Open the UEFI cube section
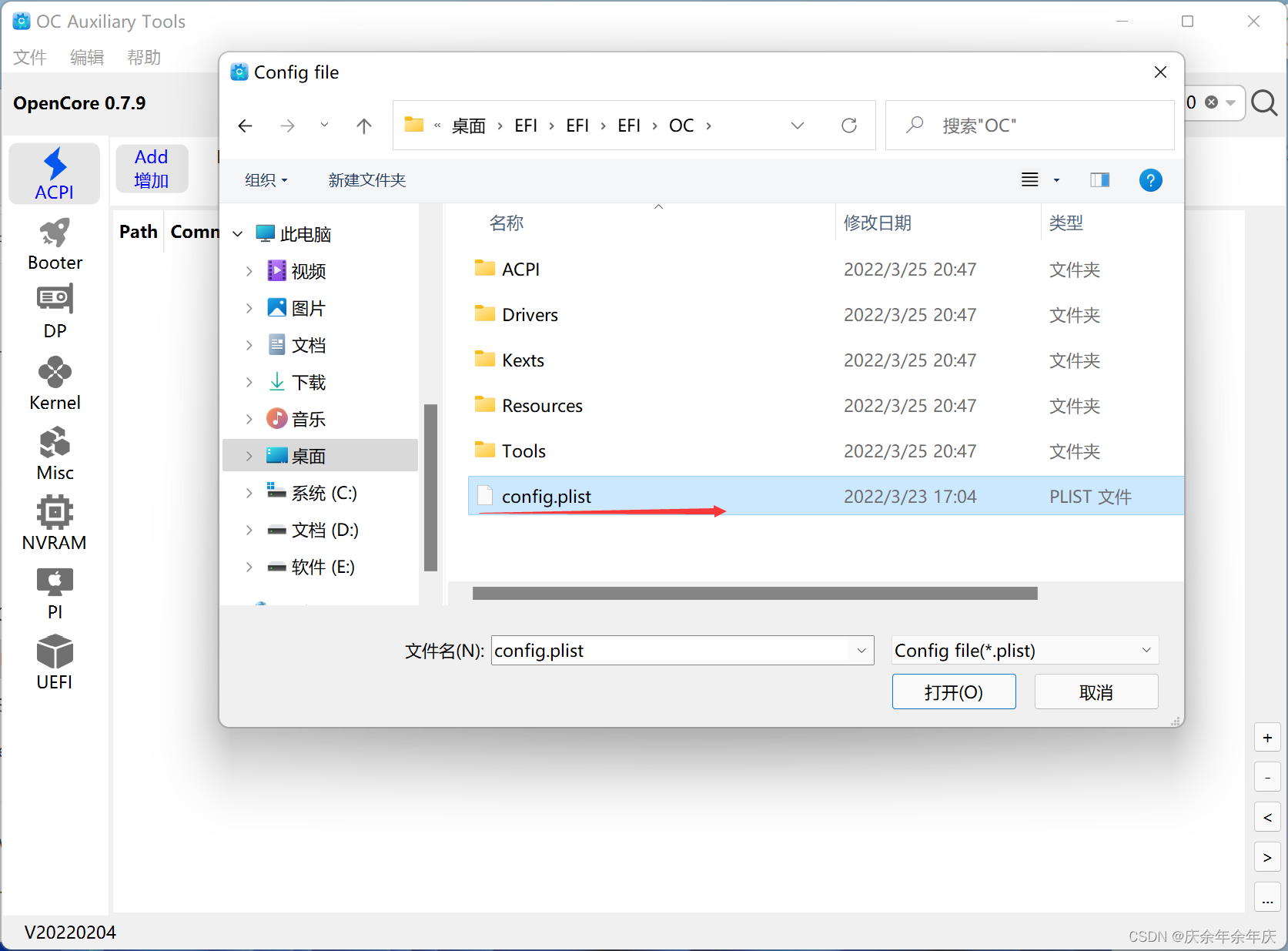 55,663
